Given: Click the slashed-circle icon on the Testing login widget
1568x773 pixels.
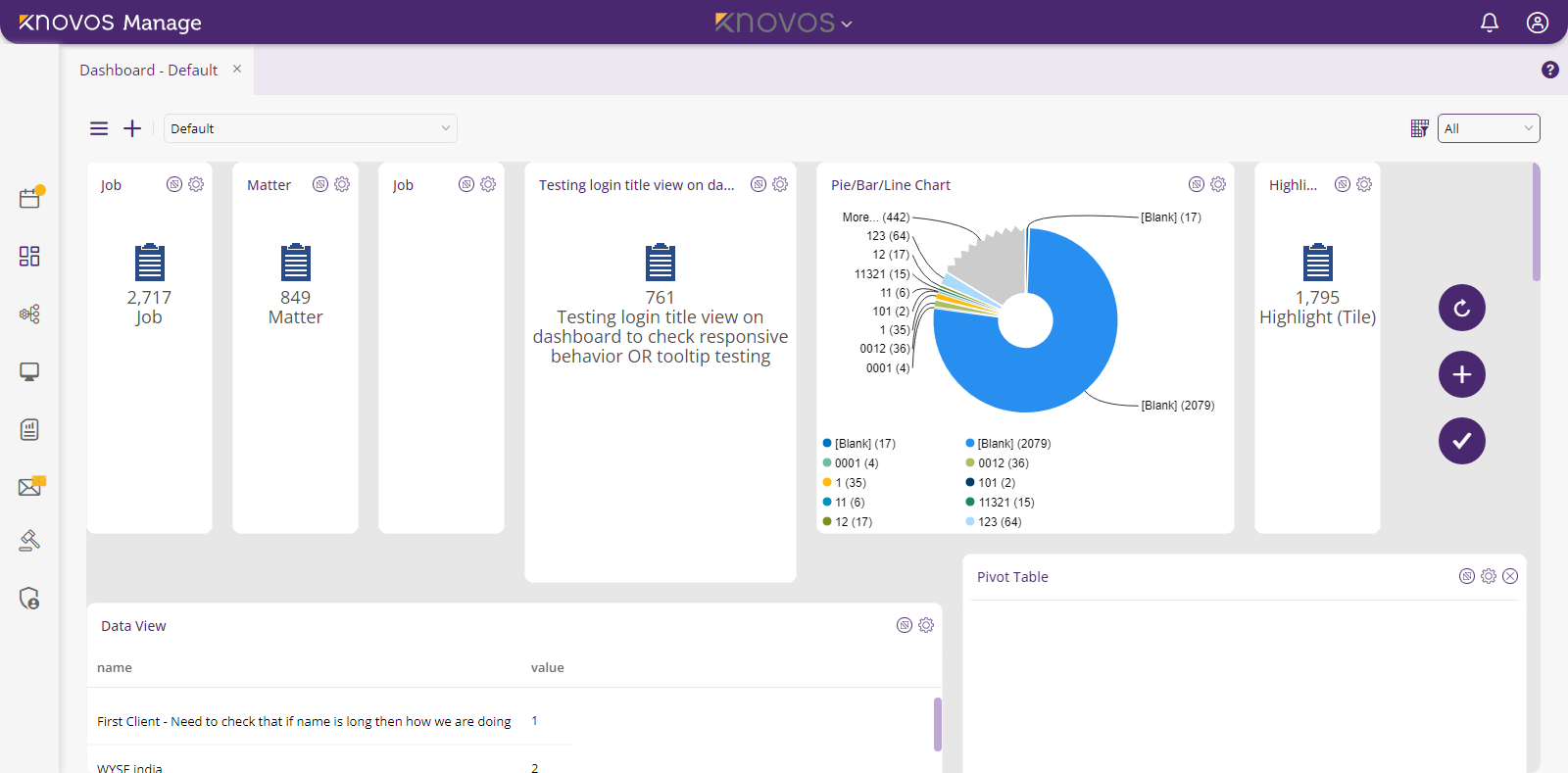Looking at the screenshot, I should (759, 184).
